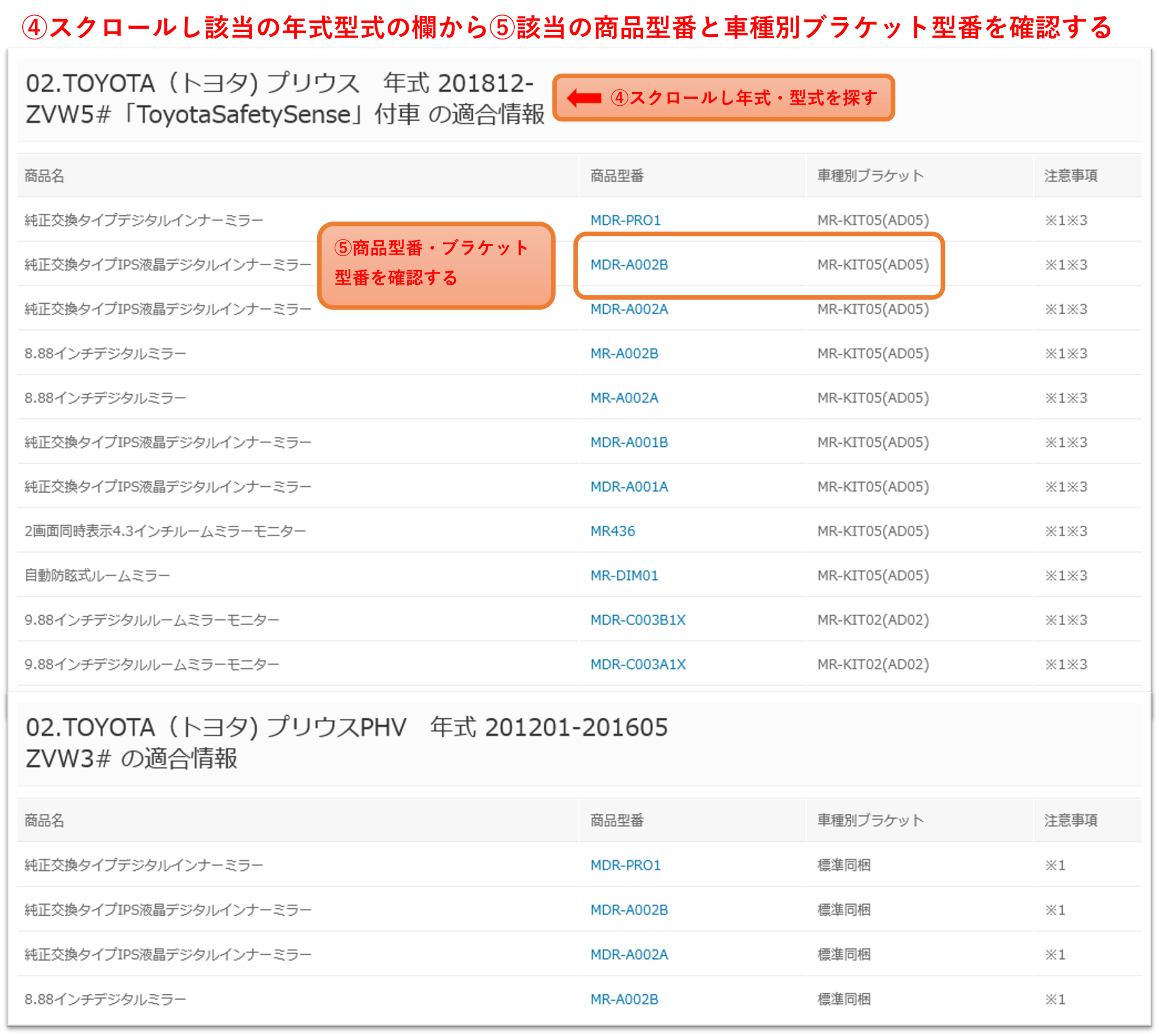Open MDR-PRO1 link in the Prius ZVW5# table
Image resolution: width=1159 pixels, height=1036 pixels.
(x=625, y=220)
